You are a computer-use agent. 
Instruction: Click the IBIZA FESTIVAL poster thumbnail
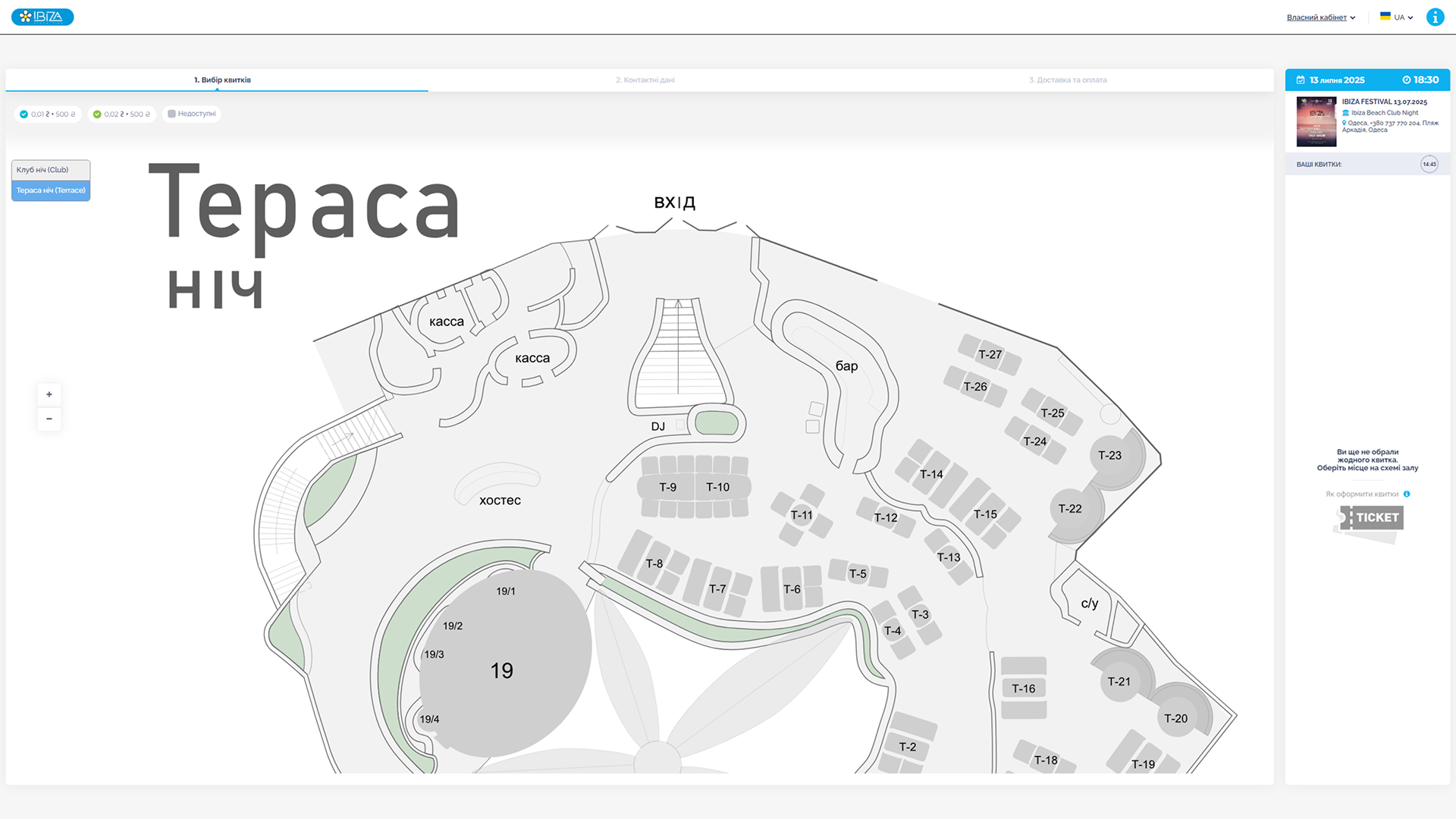(x=1316, y=121)
